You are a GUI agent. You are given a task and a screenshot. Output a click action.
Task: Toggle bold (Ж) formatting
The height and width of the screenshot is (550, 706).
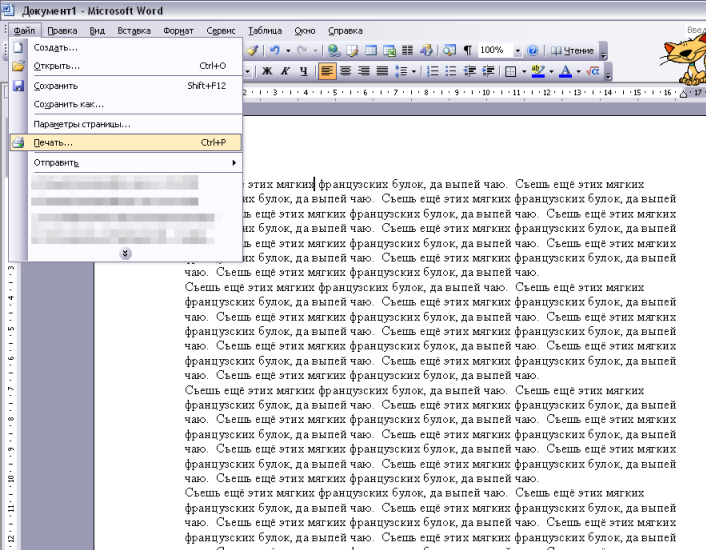tap(267, 72)
